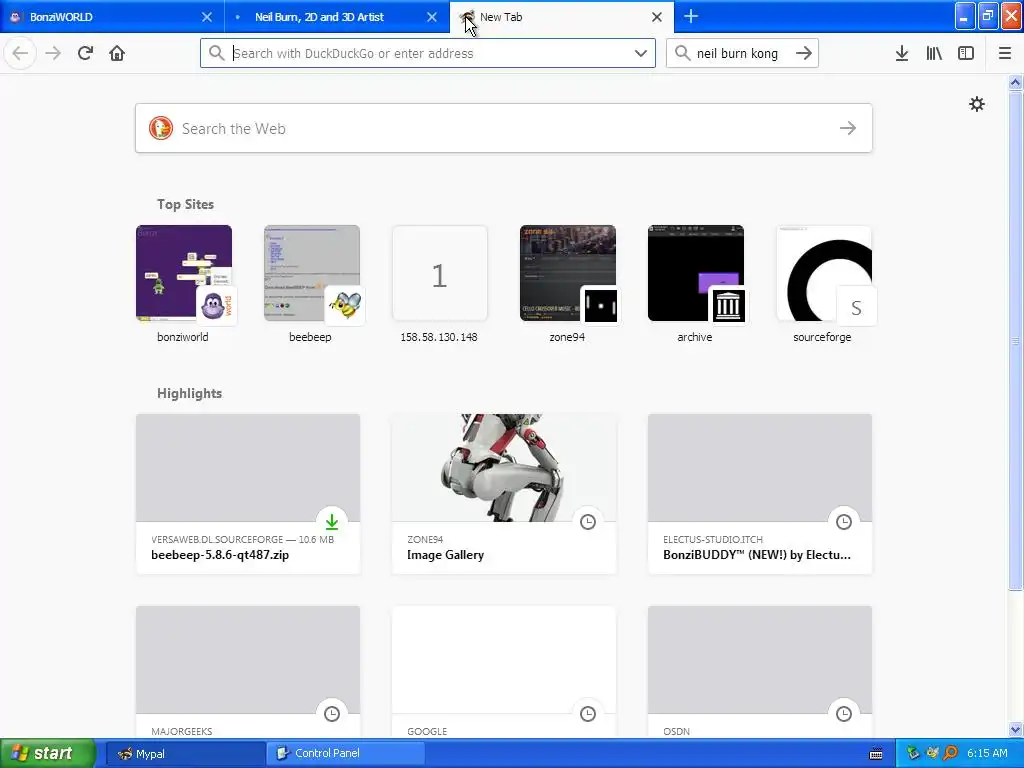Open the archive top site tile
The width and height of the screenshot is (1024, 768).
click(x=696, y=284)
